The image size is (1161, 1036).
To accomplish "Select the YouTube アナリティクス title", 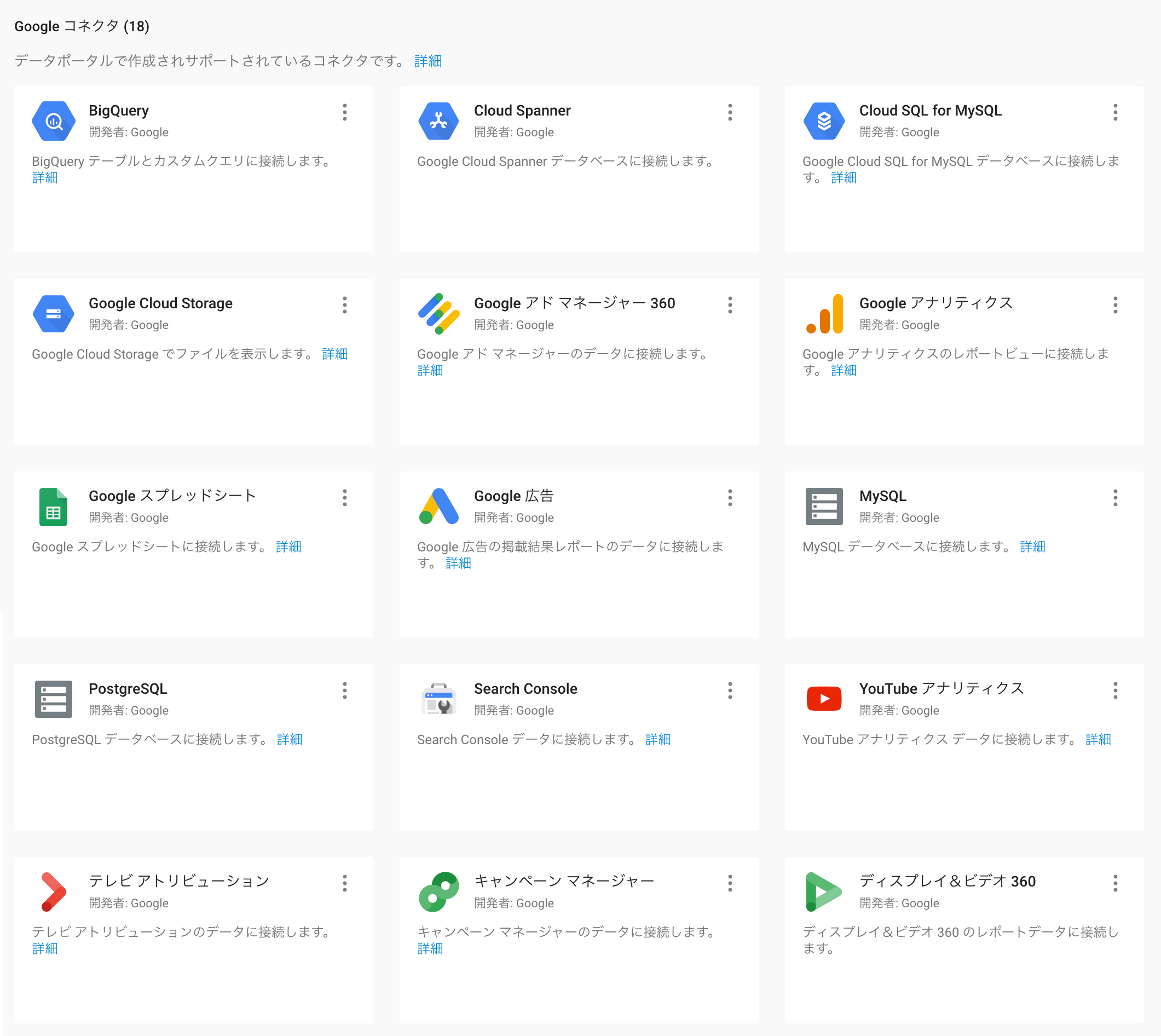I will coord(942,689).
